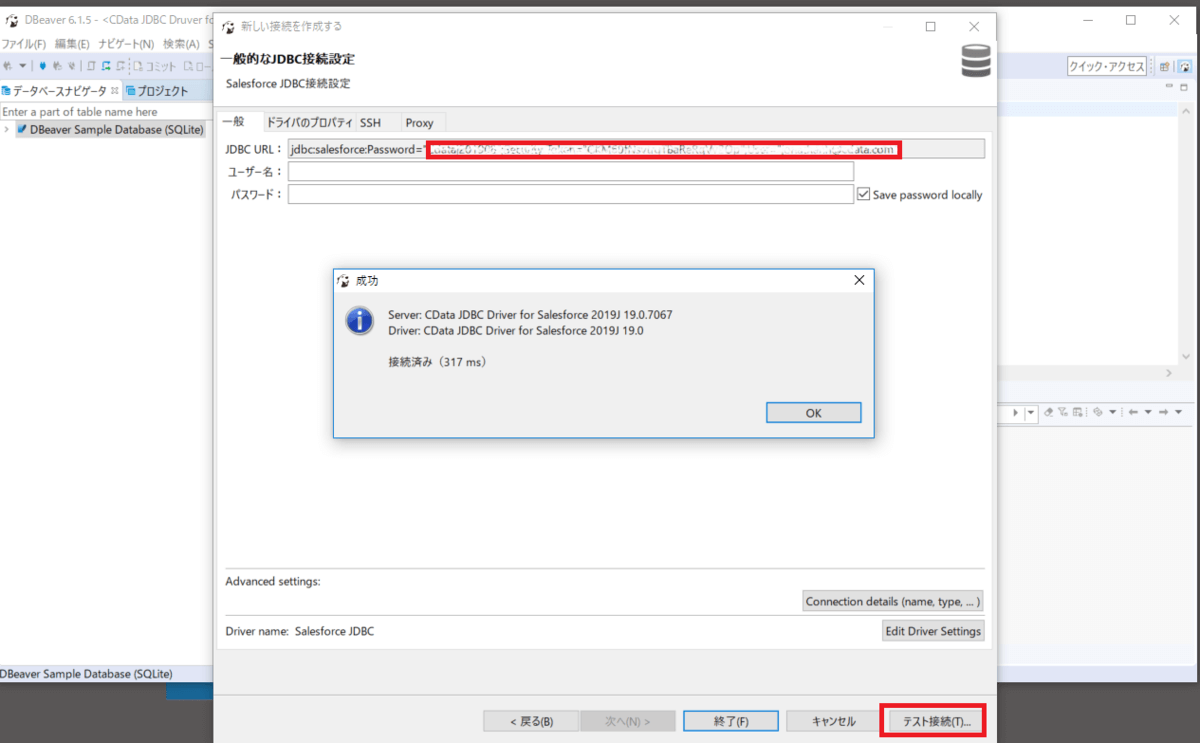The width and height of the screenshot is (1200, 743).
Task: Click the new connection plug icon
Action: coord(8,66)
